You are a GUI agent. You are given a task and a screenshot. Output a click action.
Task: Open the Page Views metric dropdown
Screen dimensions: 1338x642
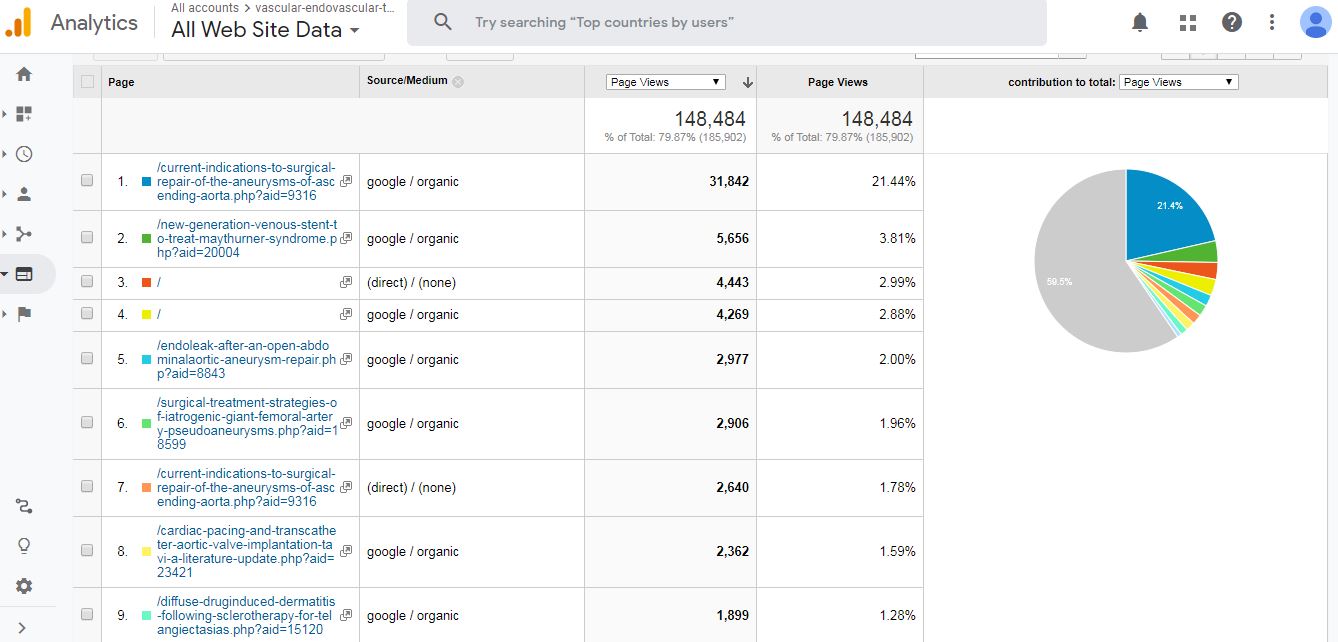tap(665, 82)
